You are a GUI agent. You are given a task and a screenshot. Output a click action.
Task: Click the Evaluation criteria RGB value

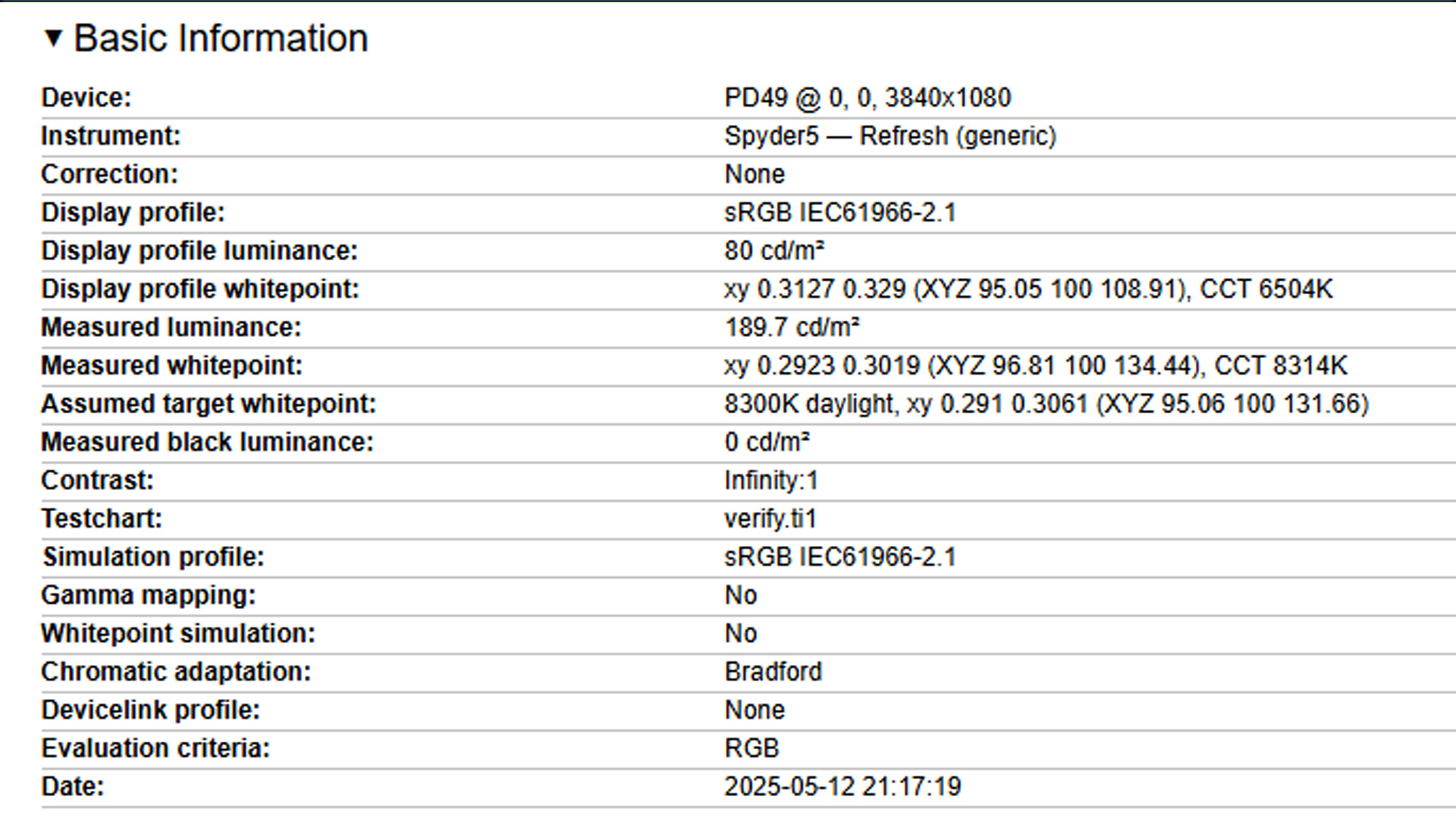pos(751,748)
